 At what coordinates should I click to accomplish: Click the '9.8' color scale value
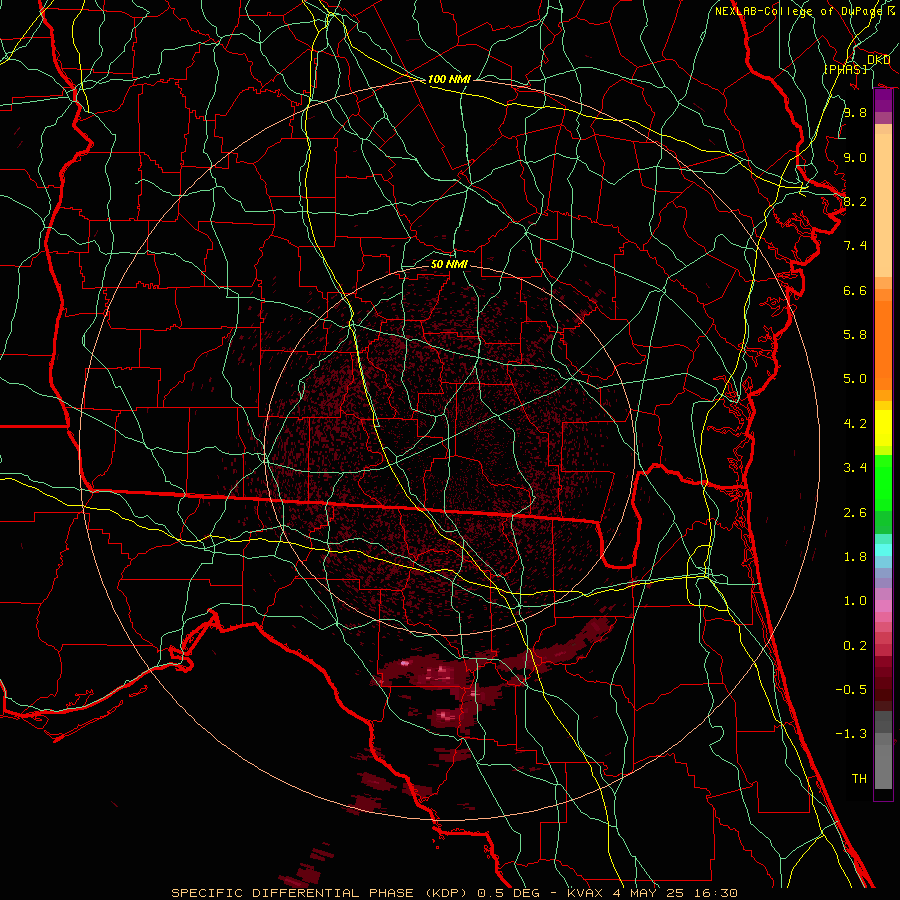pyautogui.click(x=855, y=112)
